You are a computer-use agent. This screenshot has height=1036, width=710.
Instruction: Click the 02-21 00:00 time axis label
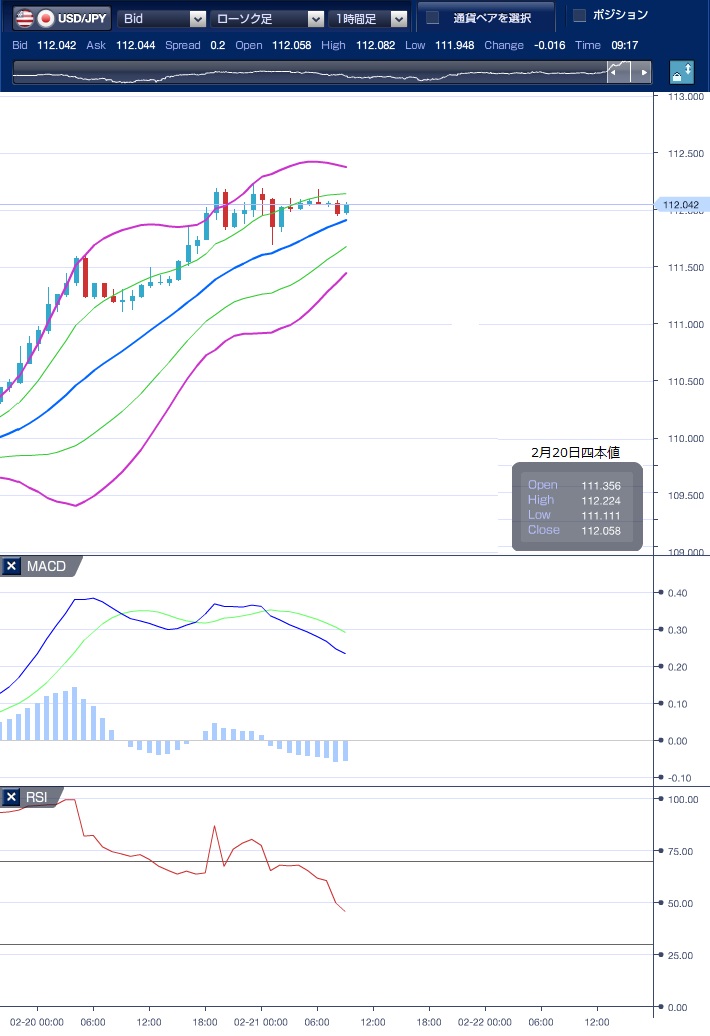262,1023
